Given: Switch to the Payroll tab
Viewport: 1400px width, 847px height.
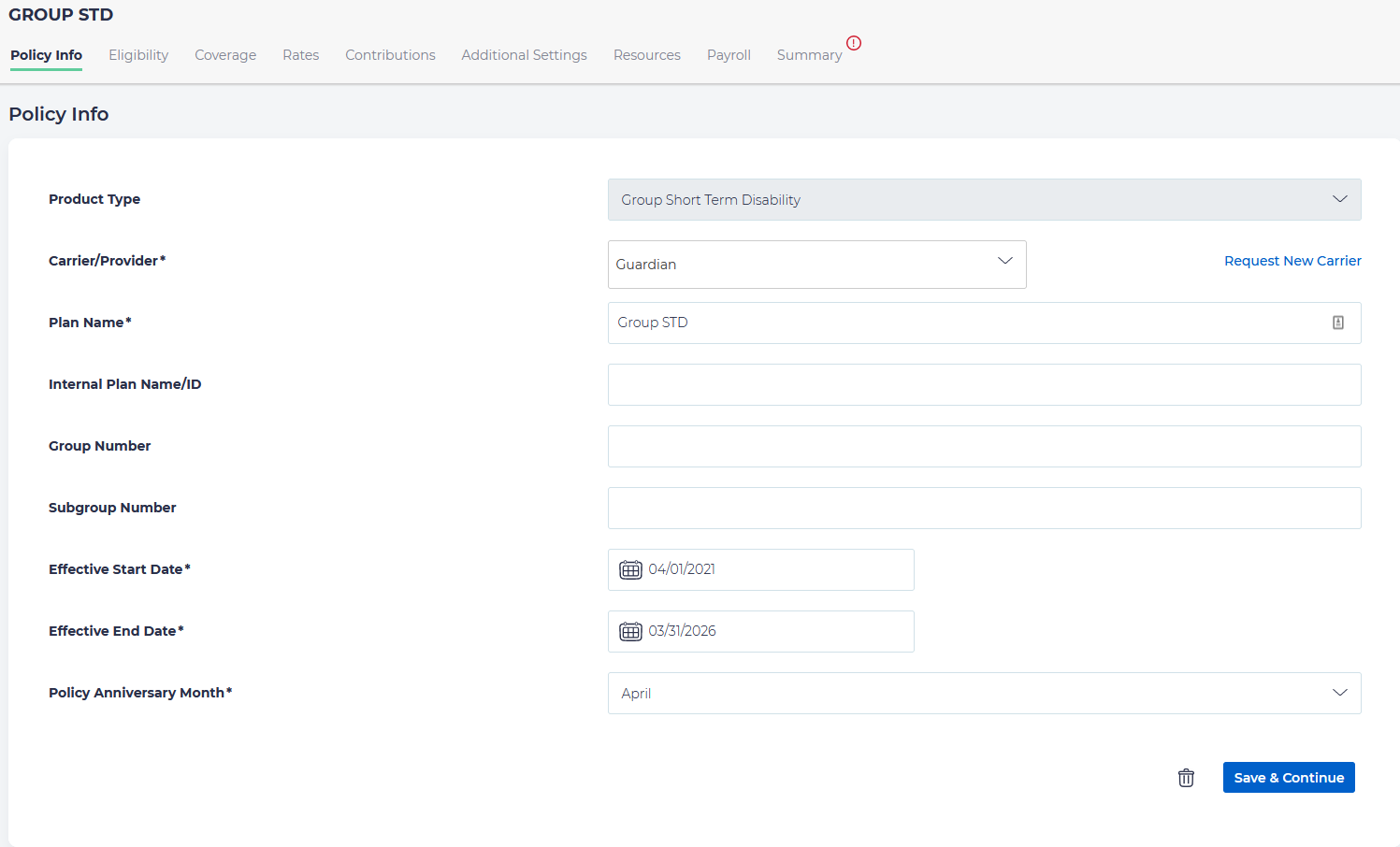Looking at the screenshot, I should click(729, 55).
